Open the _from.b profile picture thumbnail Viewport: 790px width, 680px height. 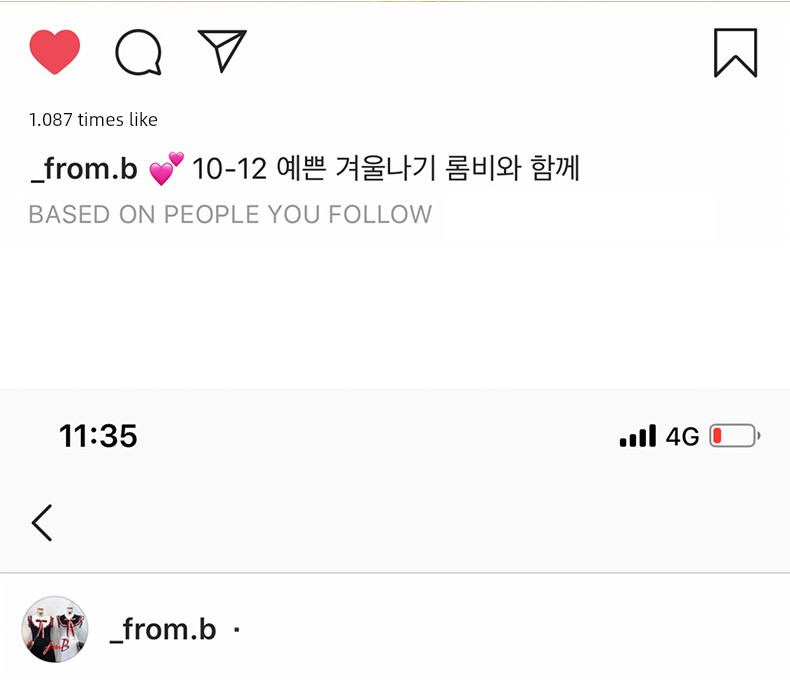point(54,629)
